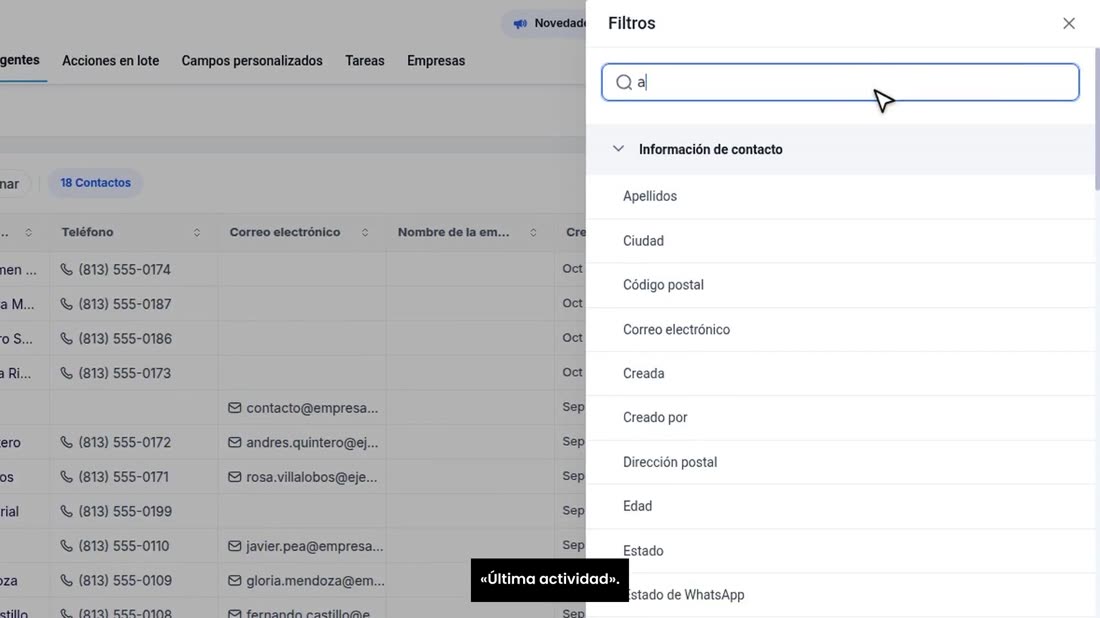Sort by the Correo electrónico column
1100x618 pixels.
pos(365,232)
